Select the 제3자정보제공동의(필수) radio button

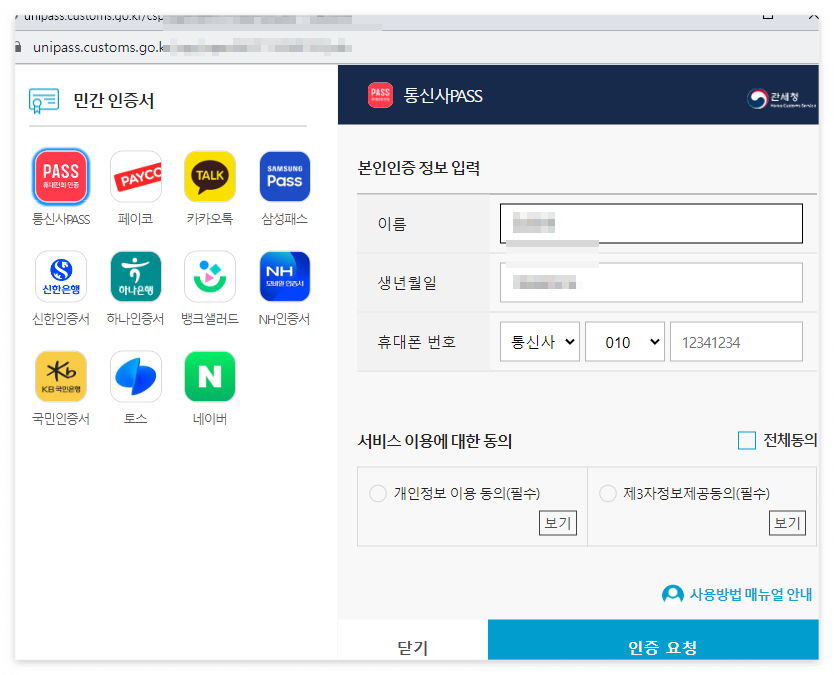pos(607,493)
